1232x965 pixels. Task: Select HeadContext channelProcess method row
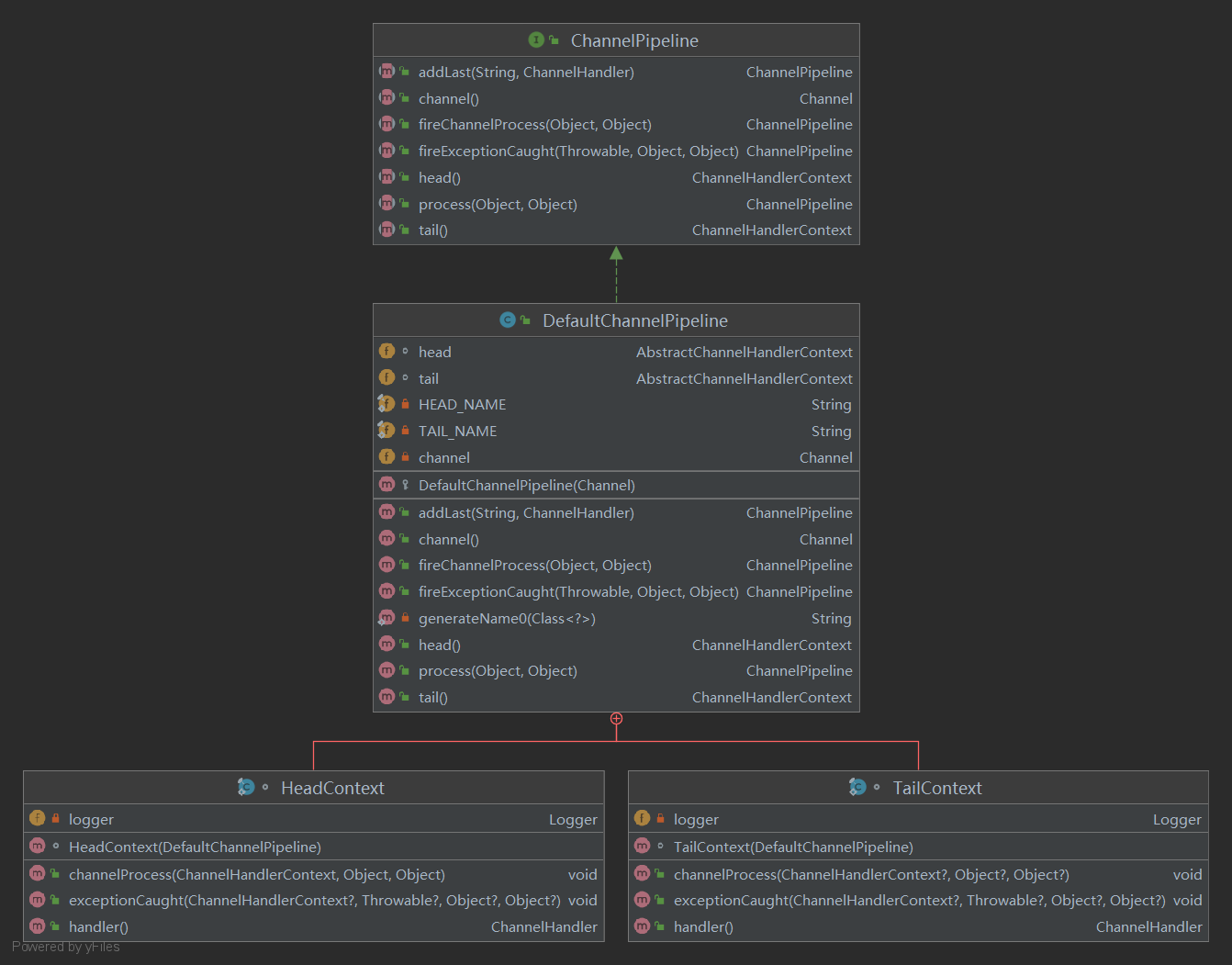click(256, 874)
